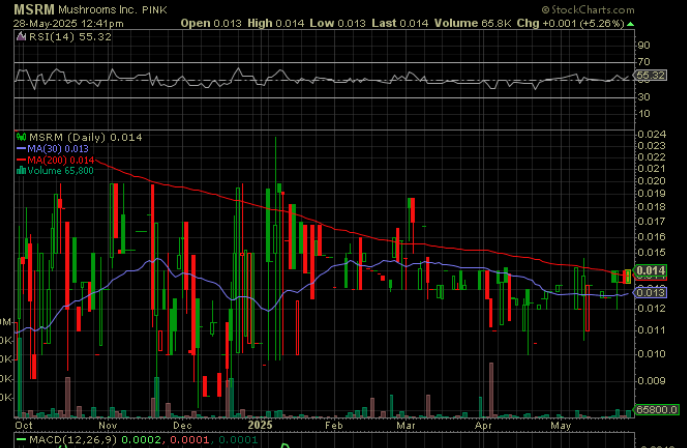Click the 2025 year label on the date axis
The width and height of the screenshot is (687, 448).
[260, 425]
